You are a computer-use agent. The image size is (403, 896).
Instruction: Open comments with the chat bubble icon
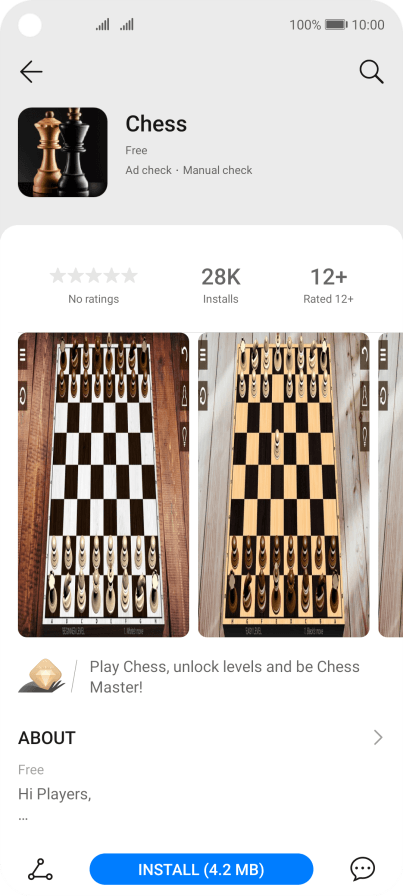pos(362,870)
